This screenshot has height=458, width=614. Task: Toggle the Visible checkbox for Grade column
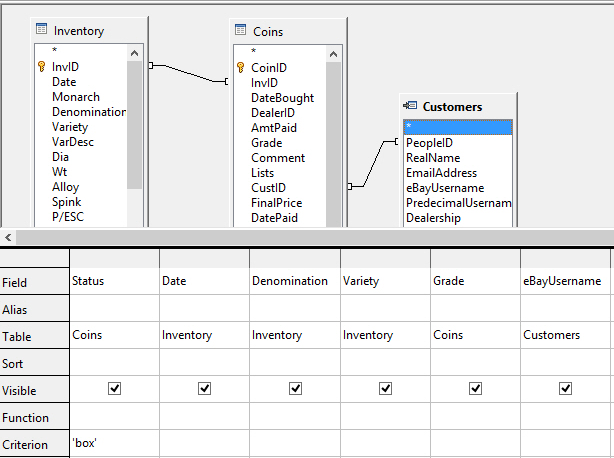point(475,389)
